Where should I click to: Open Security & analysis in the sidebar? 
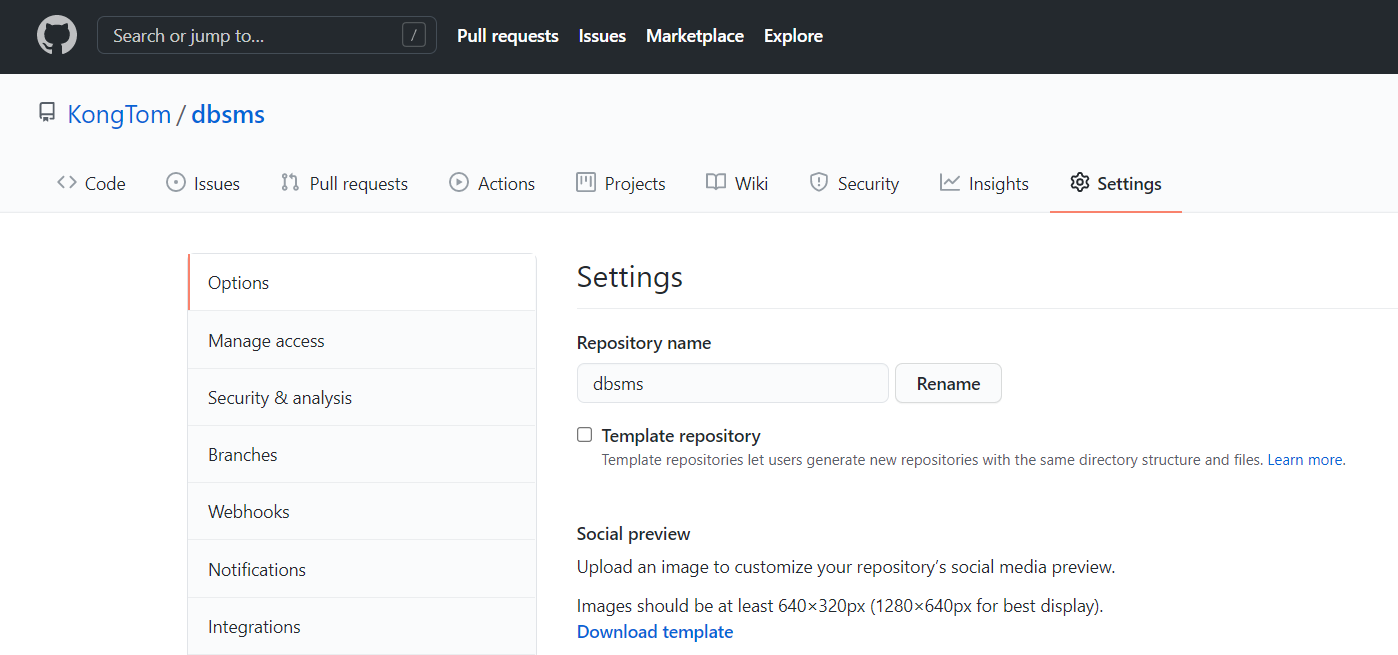[362, 397]
